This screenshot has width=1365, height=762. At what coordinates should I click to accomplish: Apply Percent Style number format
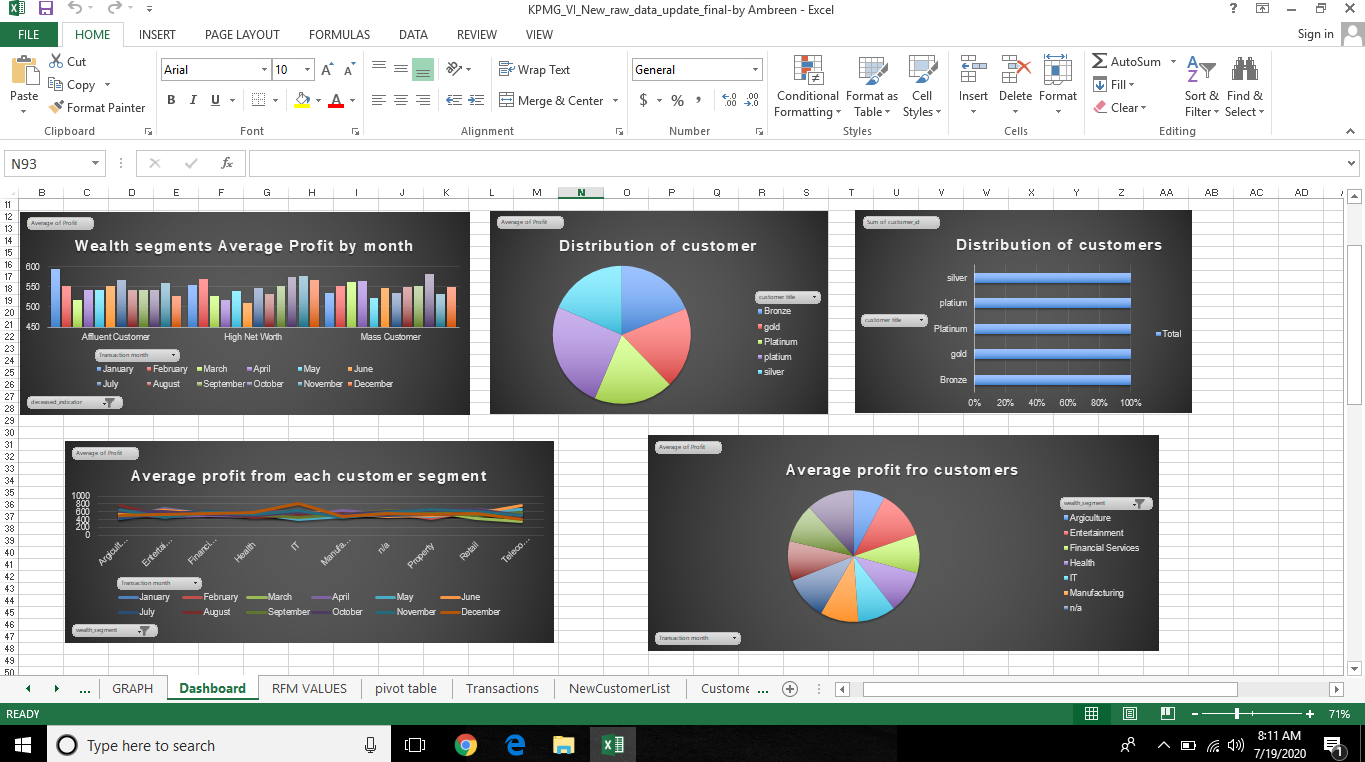(676, 101)
